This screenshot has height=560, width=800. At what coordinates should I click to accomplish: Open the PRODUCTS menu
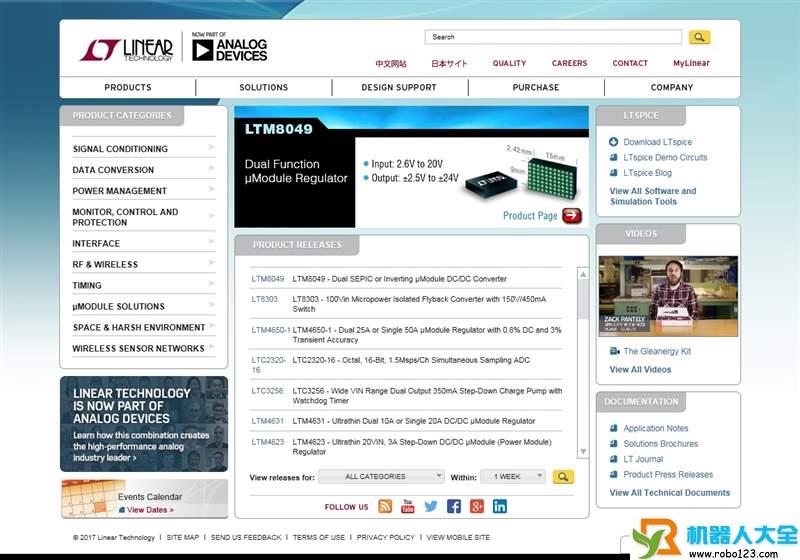pos(128,87)
